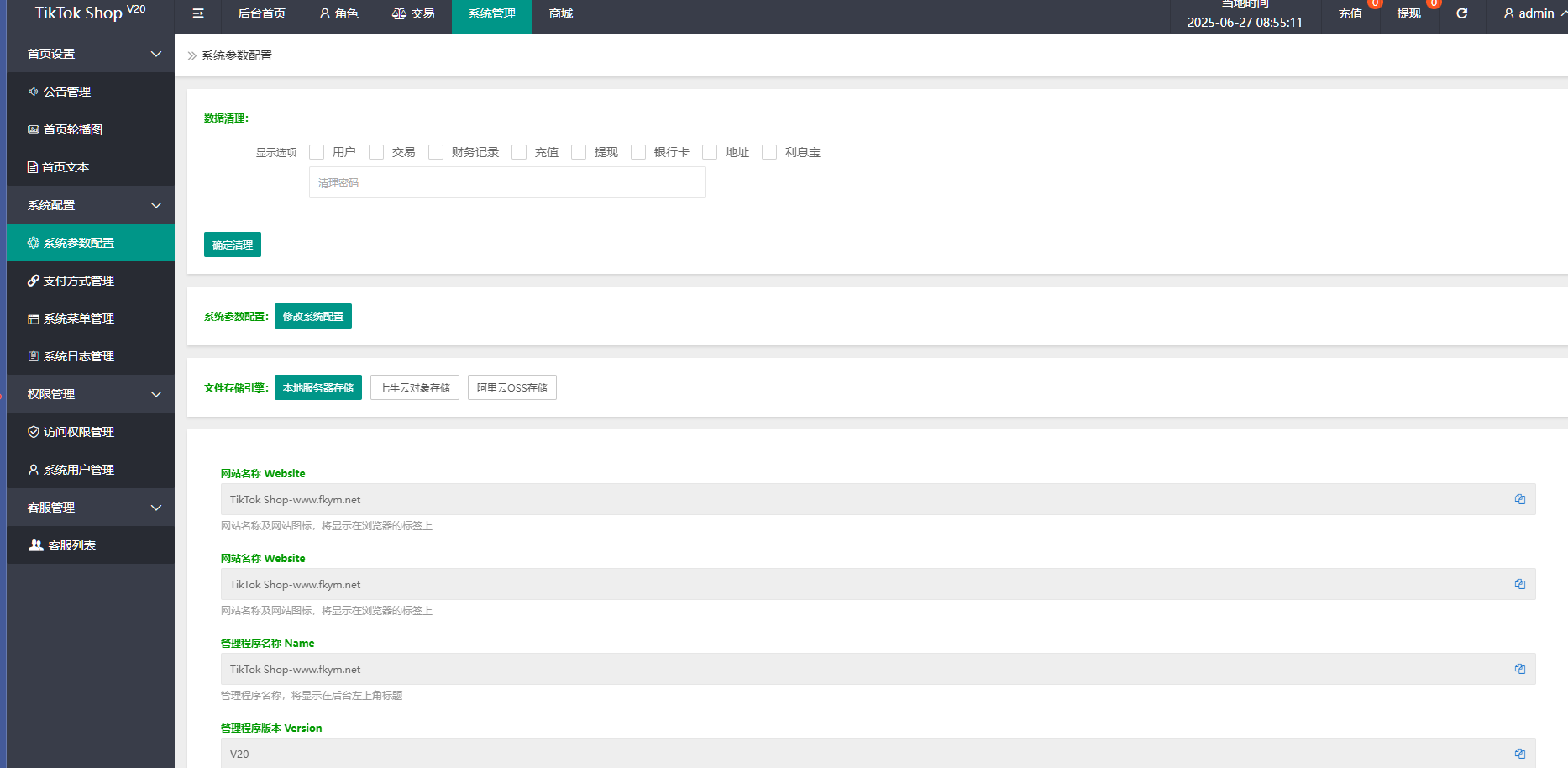Screen dimensions: 1568x768
Task: Click copy icon for Version field
Action: point(1519,754)
